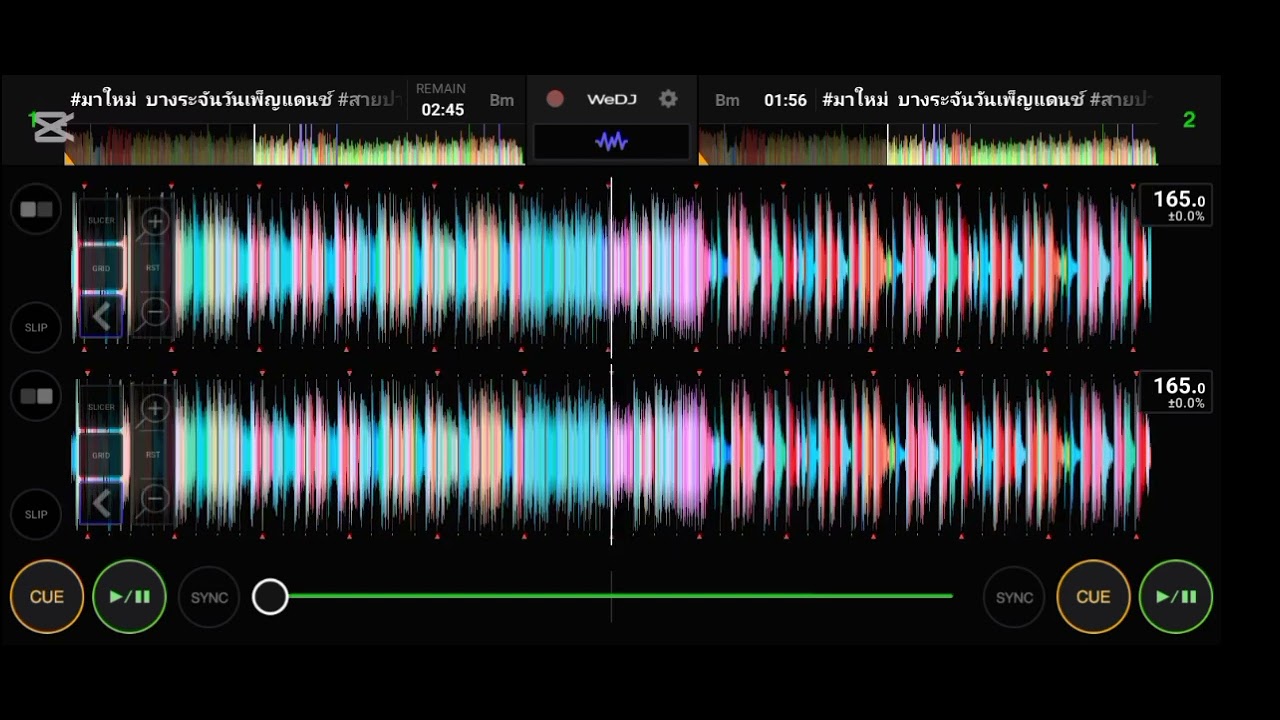Viewport: 1280px width, 720px height.
Task: Zoom in deck 2 waveform
Action: tap(155, 408)
